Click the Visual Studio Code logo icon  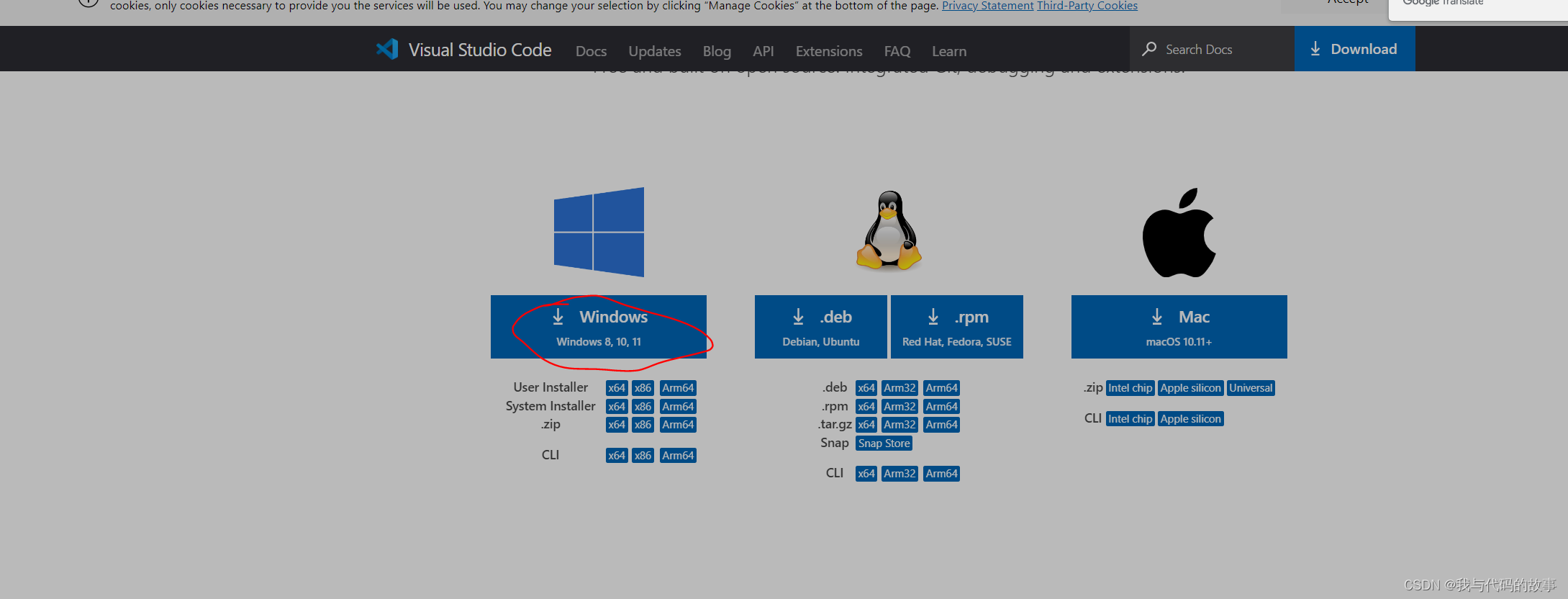(387, 49)
